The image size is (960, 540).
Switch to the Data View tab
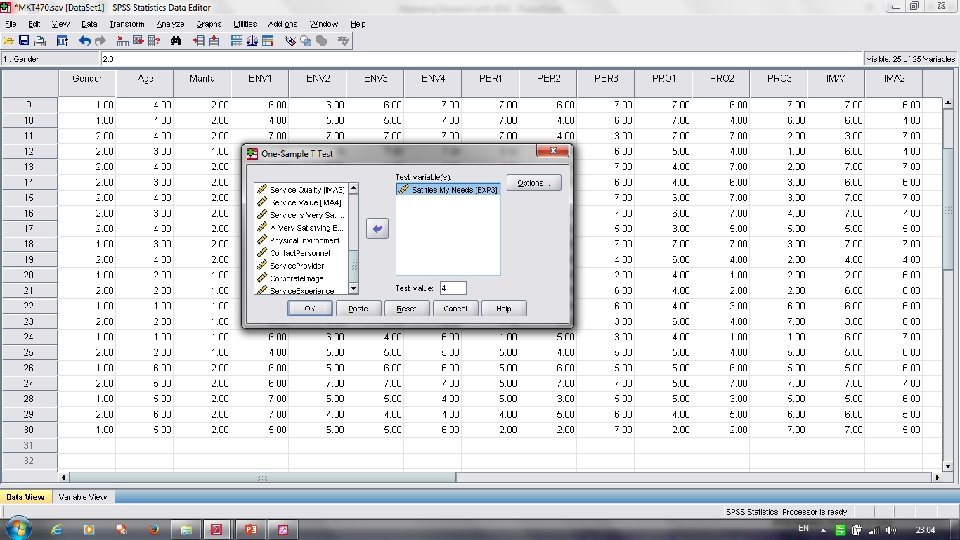[26, 497]
